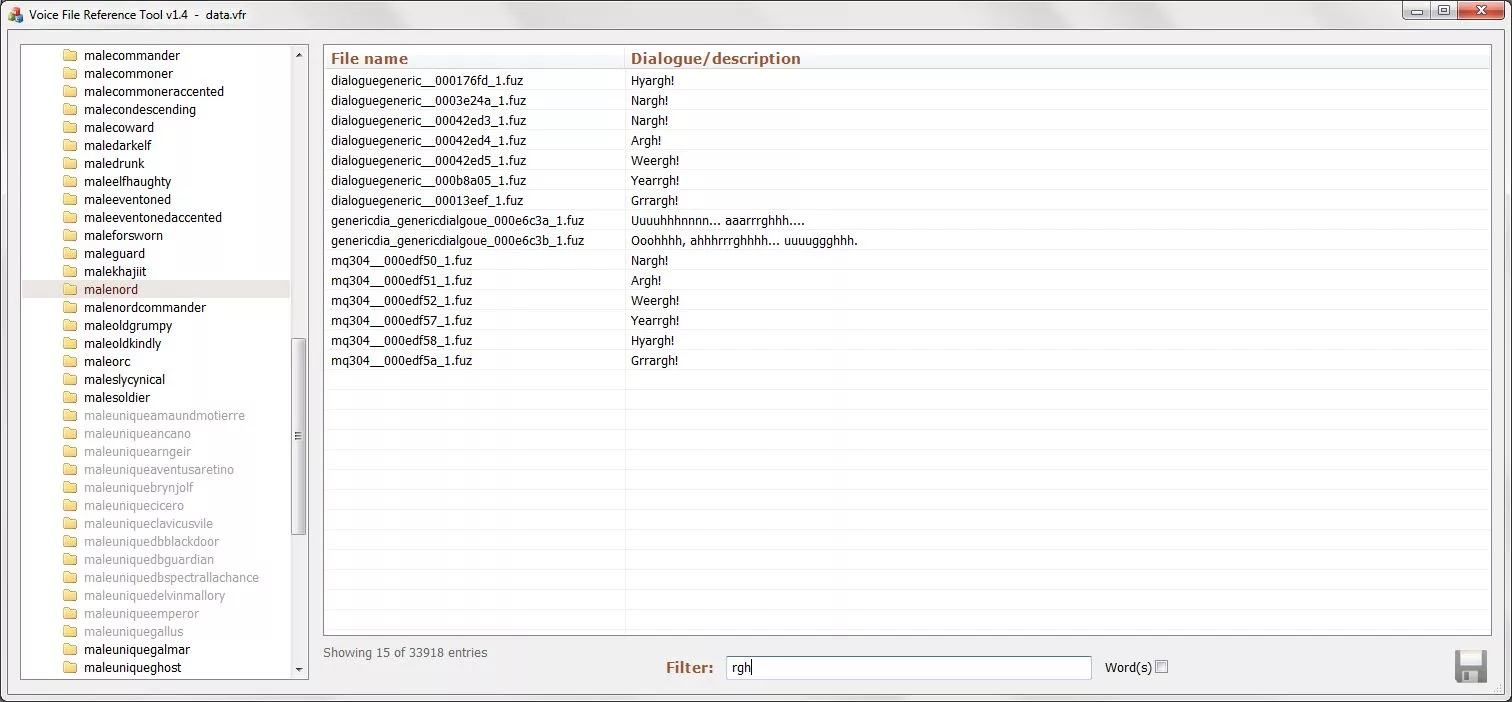Click the folder icon beside maleforsworn

[x=70, y=236]
